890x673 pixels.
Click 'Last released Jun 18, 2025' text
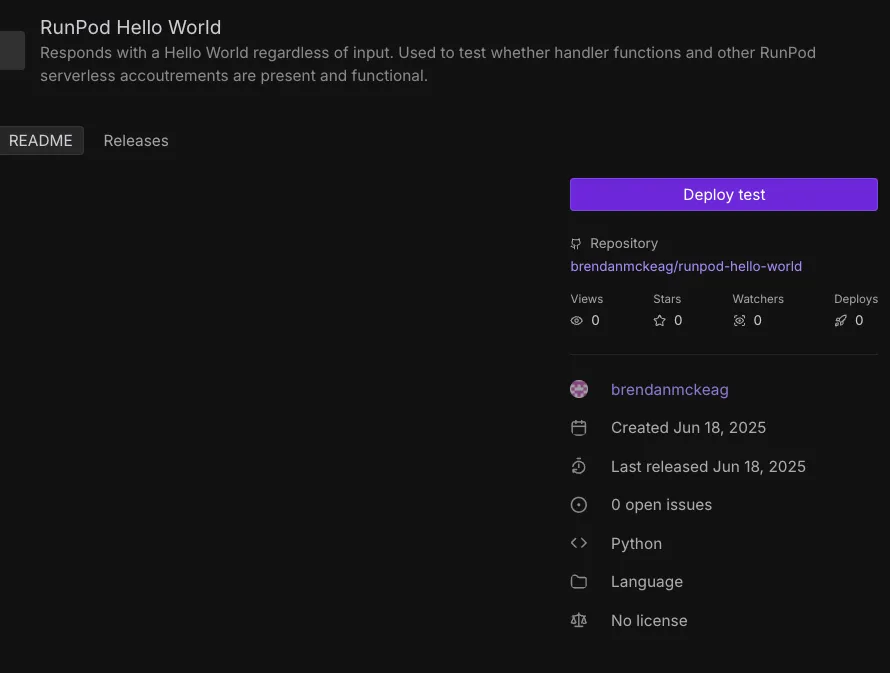(x=708, y=466)
